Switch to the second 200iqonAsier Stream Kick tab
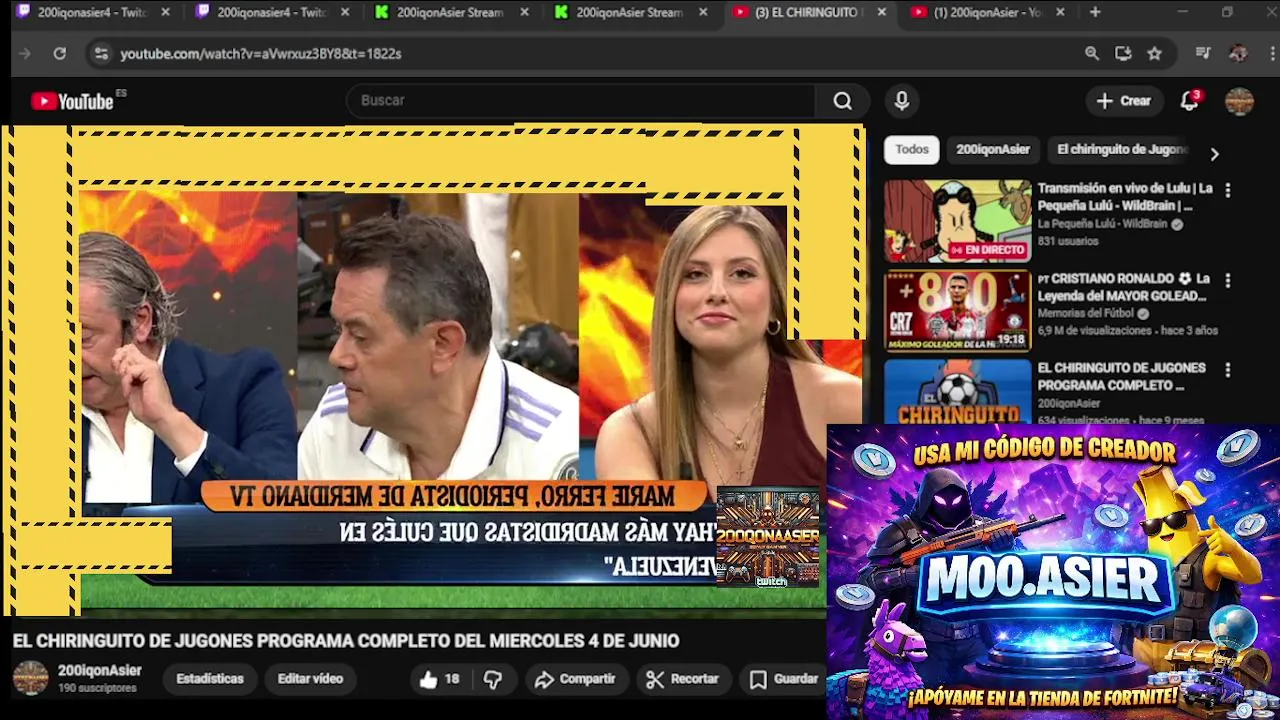The height and width of the screenshot is (720, 1280). click(631, 12)
